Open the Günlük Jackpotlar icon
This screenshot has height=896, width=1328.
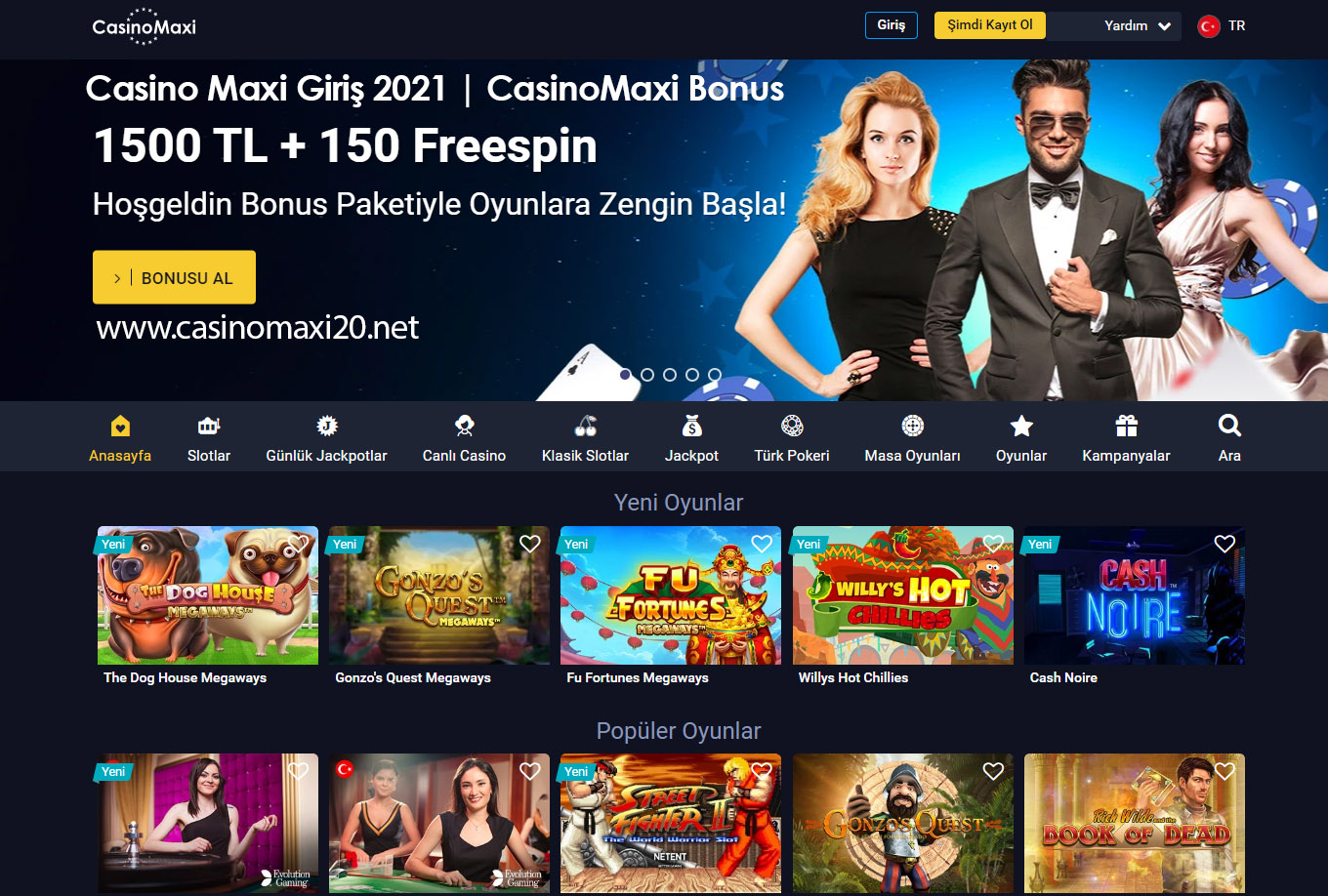(327, 426)
